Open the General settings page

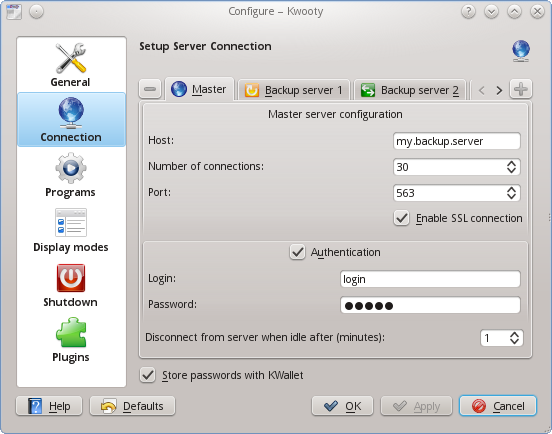71,65
